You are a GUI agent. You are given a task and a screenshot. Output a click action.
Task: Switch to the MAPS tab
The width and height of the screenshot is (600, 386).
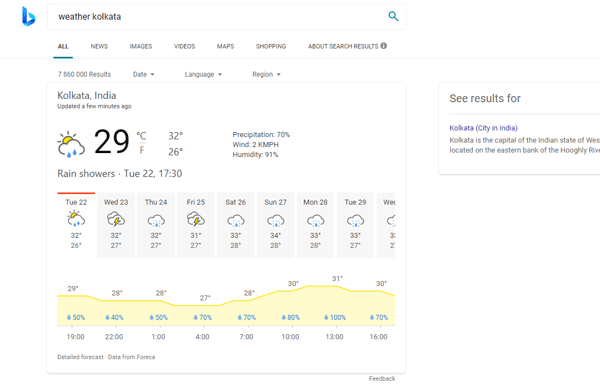[225, 46]
